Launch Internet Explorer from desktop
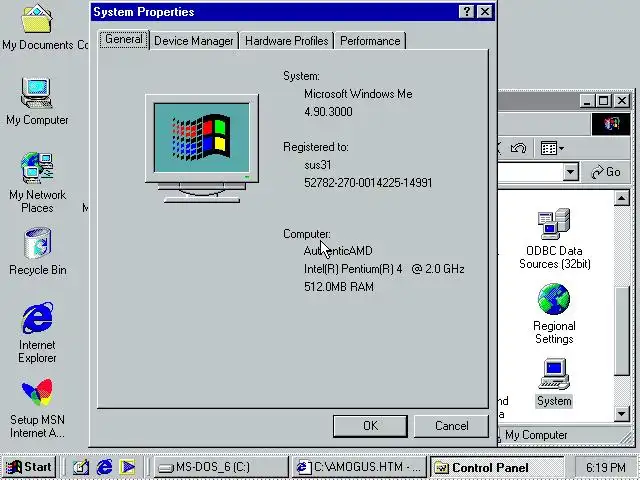This screenshot has width=640, height=480. 37,333
